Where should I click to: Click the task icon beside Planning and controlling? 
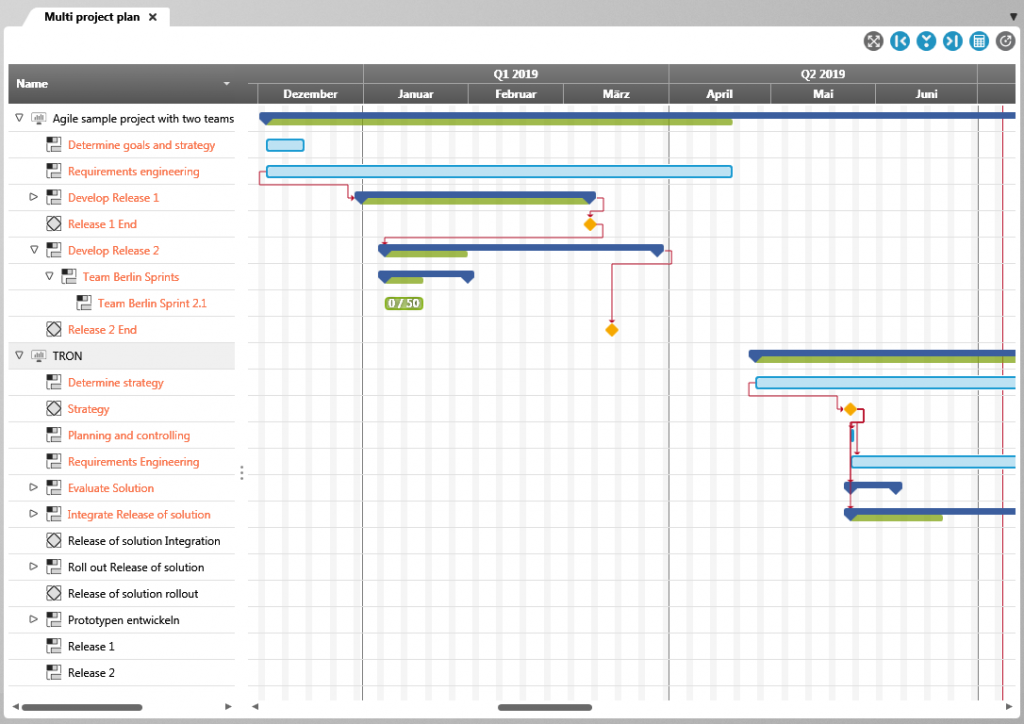pyautogui.click(x=53, y=435)
